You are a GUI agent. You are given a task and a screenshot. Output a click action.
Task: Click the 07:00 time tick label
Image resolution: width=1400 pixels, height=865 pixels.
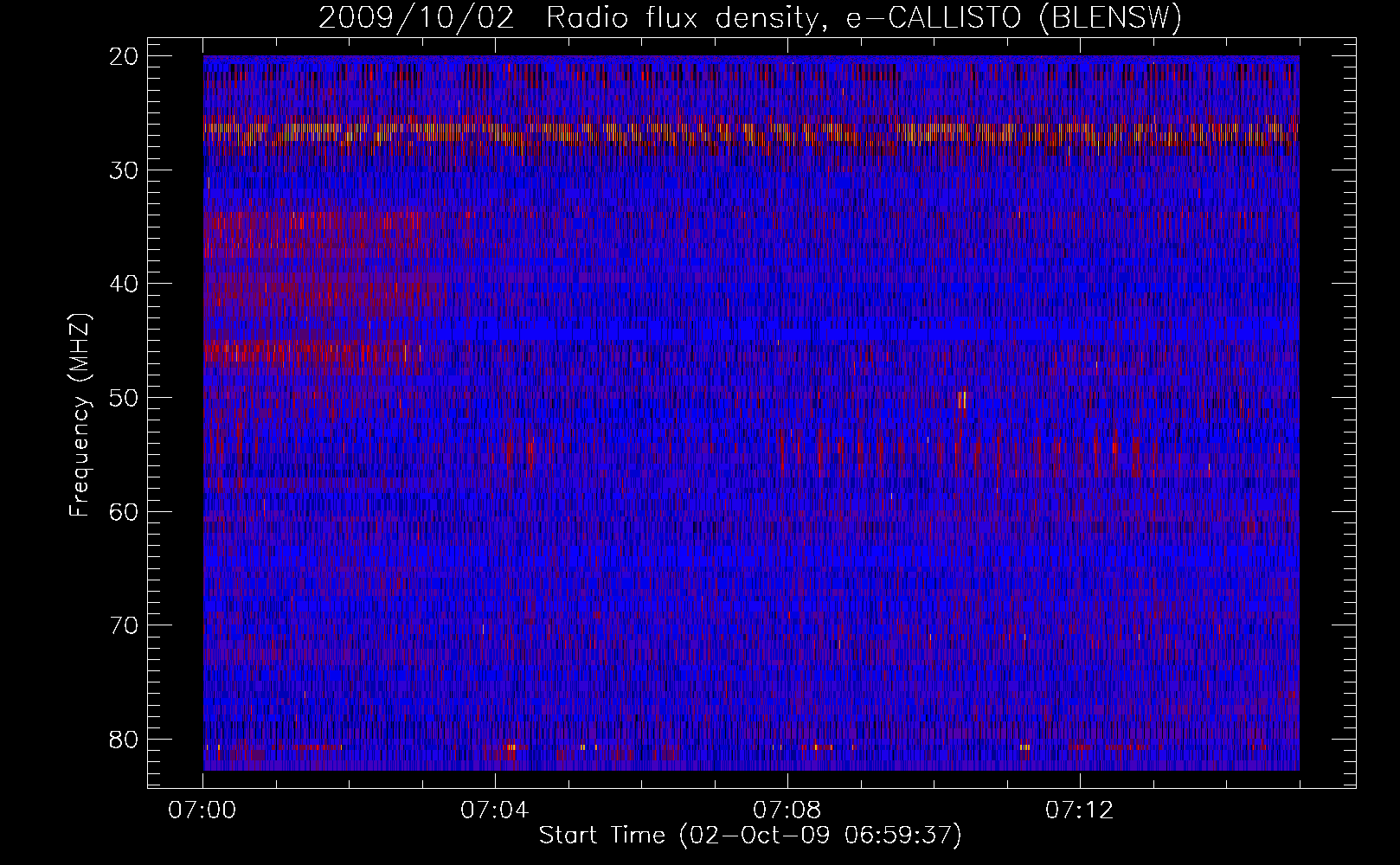(x=202, y=811)
